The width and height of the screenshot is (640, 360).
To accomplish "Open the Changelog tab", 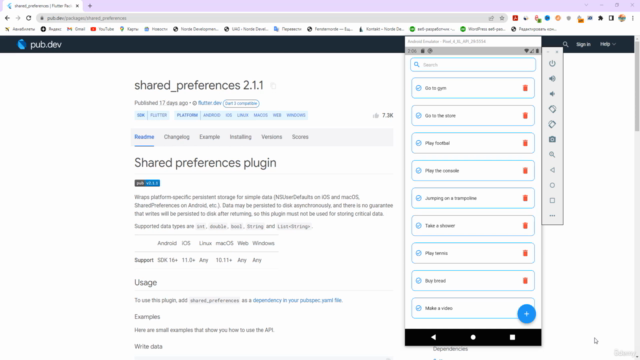I will tap(177, 137).
